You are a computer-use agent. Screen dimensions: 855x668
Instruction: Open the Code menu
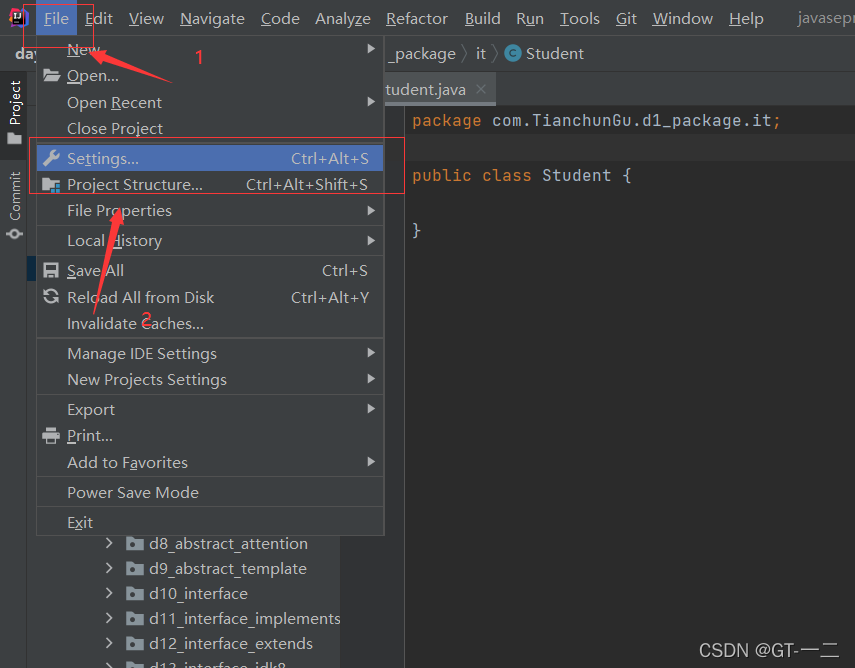click(280, 19)
